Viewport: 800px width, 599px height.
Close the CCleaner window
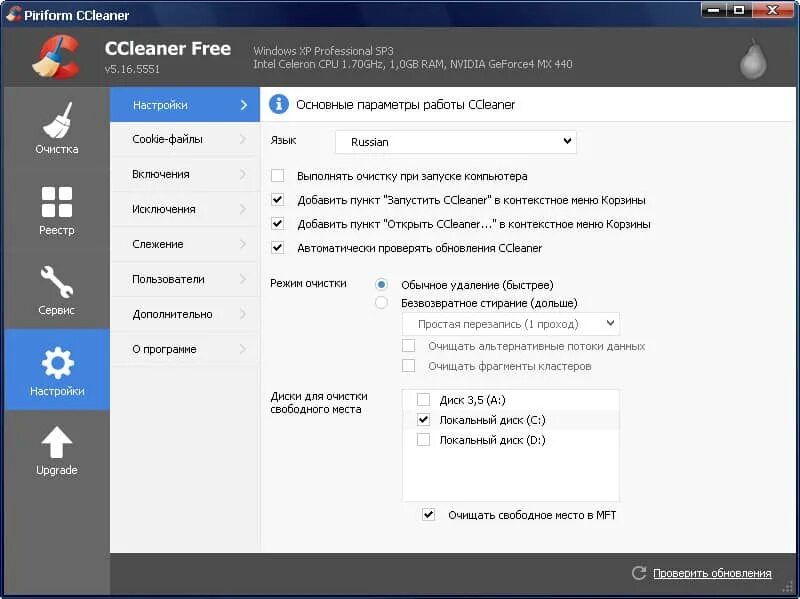pyautogui.click(x=772, y=10)
